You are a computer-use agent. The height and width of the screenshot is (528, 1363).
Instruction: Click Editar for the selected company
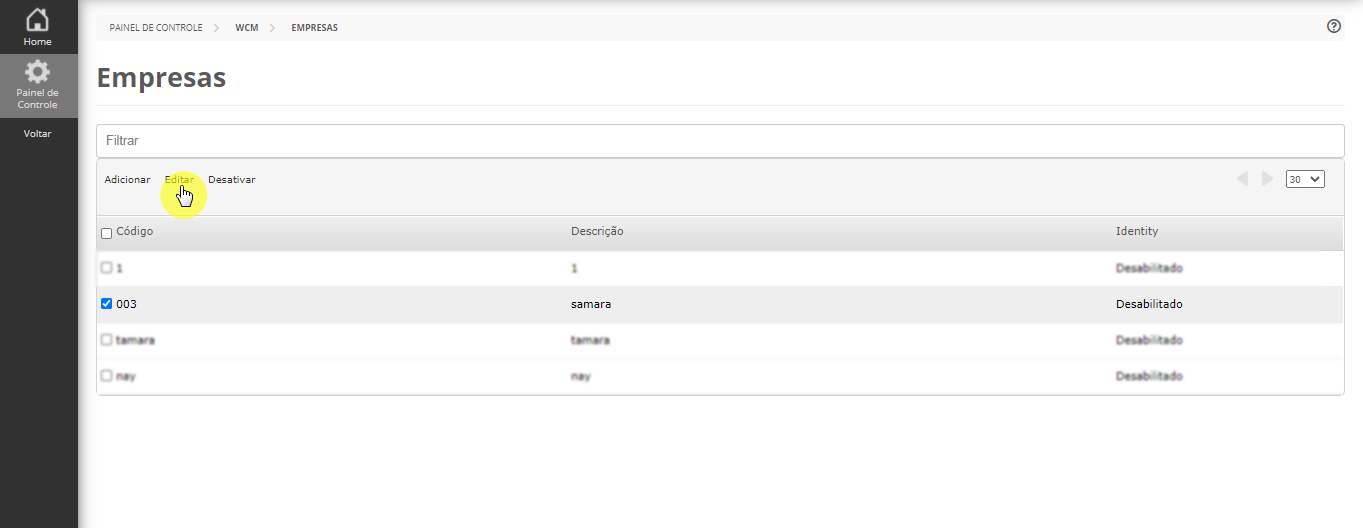pyautogui.click(x=179, y=180)
